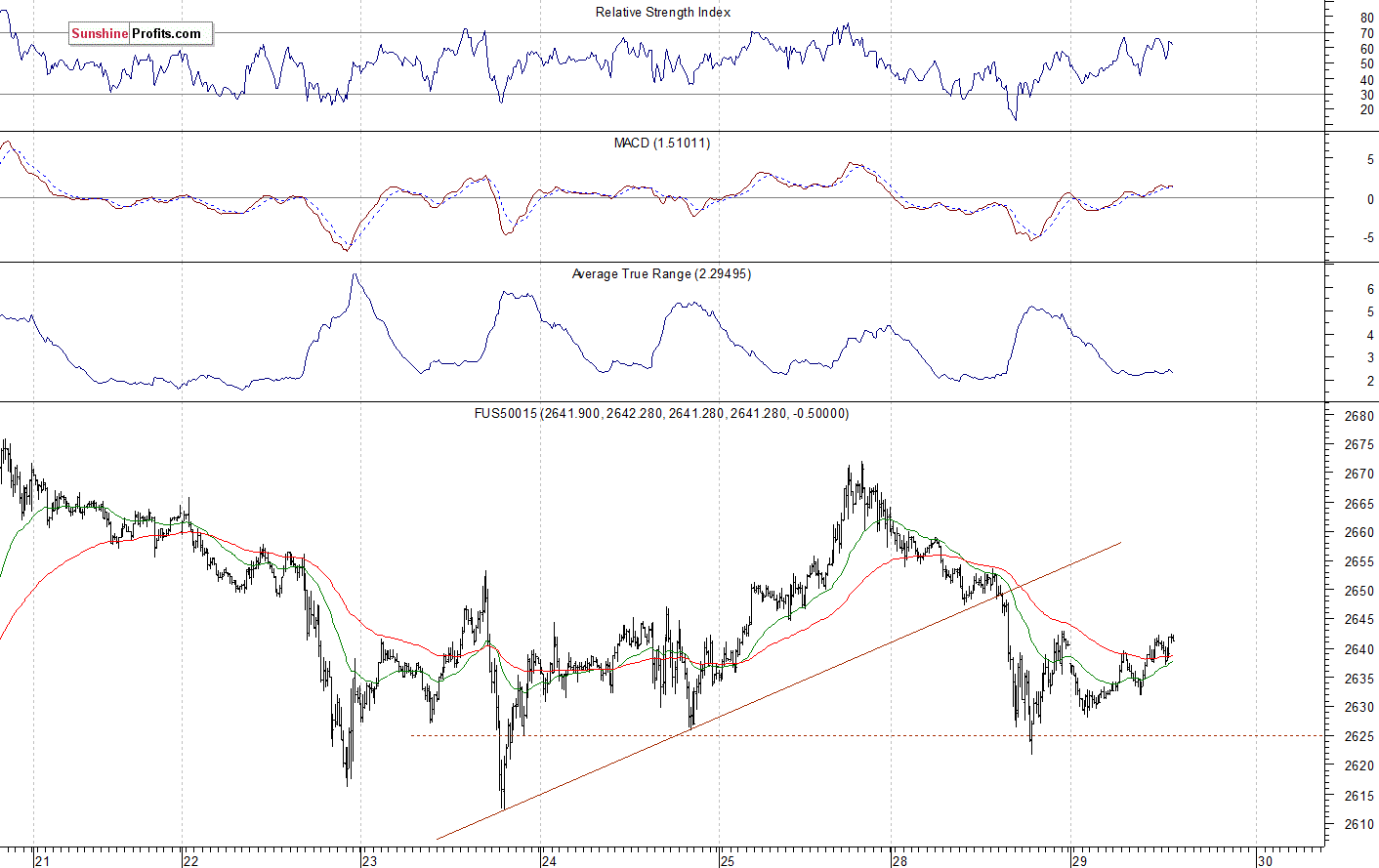This screenshot has height=868, width=1379.
Task: Click the date label 22 on time axis
Action: coord(190,860)
